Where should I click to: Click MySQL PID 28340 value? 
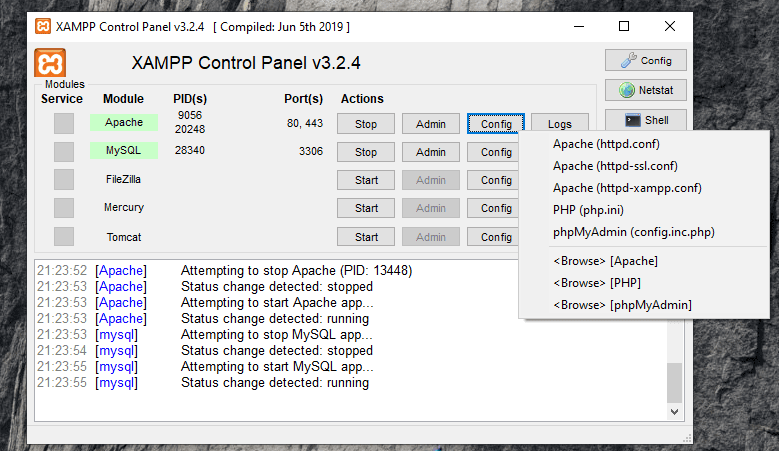click(189, 150)
